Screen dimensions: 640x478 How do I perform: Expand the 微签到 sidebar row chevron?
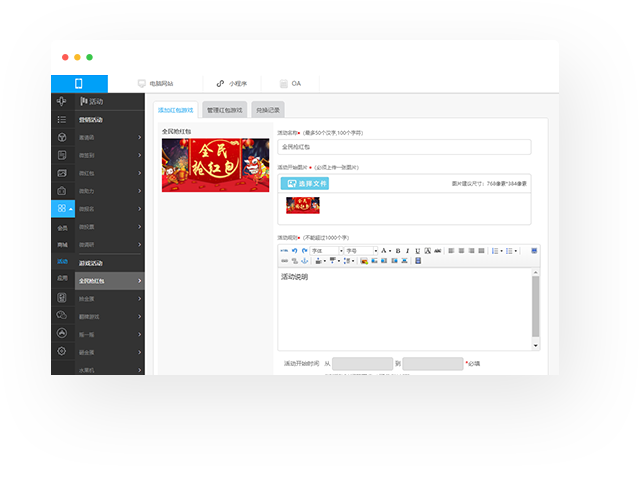tap(140, 155)
